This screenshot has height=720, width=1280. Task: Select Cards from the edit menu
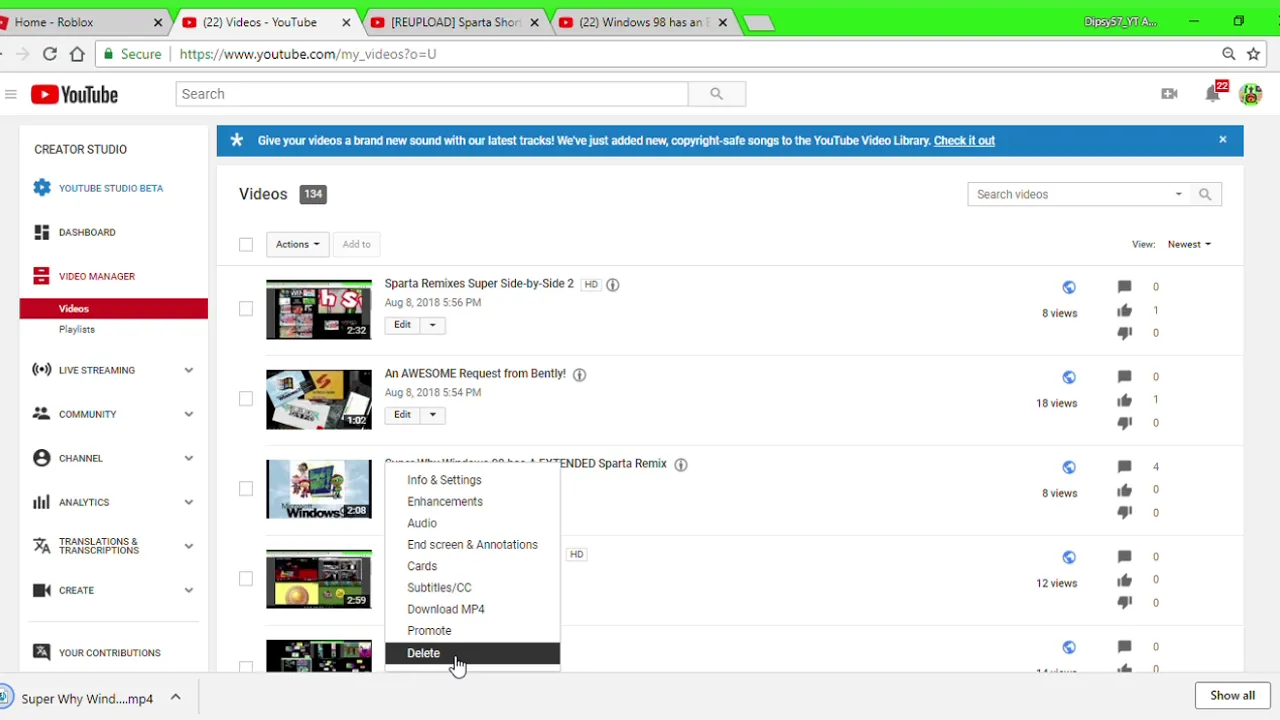click(x=472, y=566)
